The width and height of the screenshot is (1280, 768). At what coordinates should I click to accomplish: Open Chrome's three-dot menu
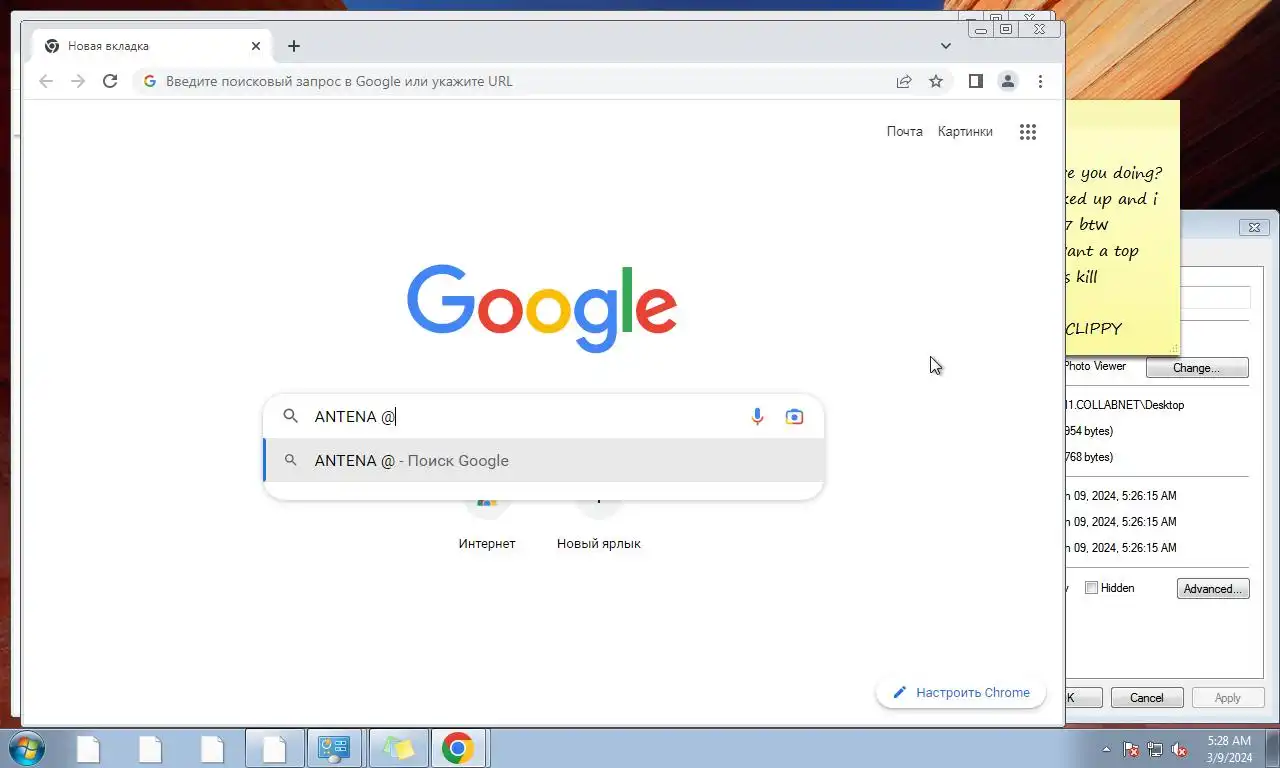1040,81
